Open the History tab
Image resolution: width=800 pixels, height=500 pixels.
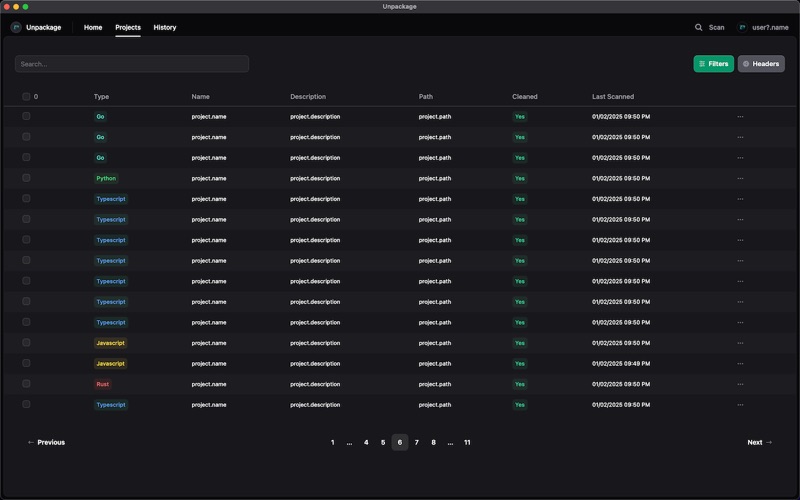click(x=165, y=28)
